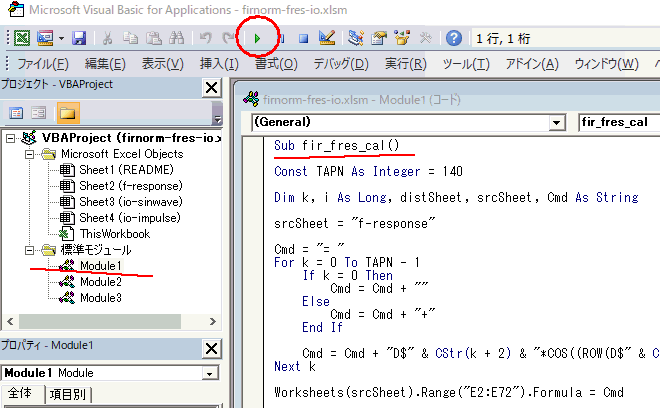Image resolution: width=660 pixels, height=408 pixels.
Task: Run the macro with green play button
Action: 257,39
